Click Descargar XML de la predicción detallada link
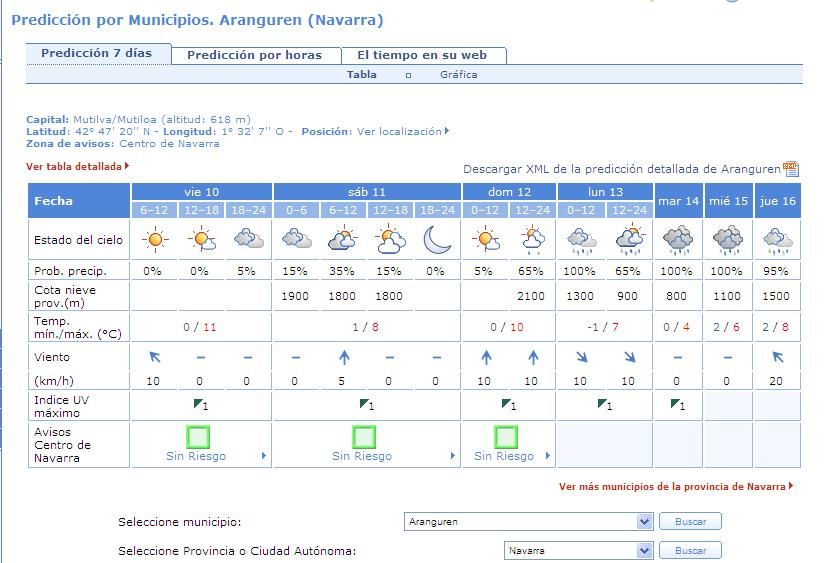The image size is (833, 563). coord(622,169)
